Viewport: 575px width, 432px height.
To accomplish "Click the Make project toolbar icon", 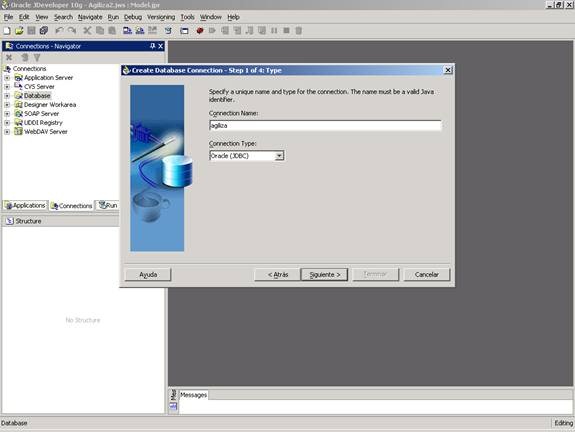I will pos(127,30).
